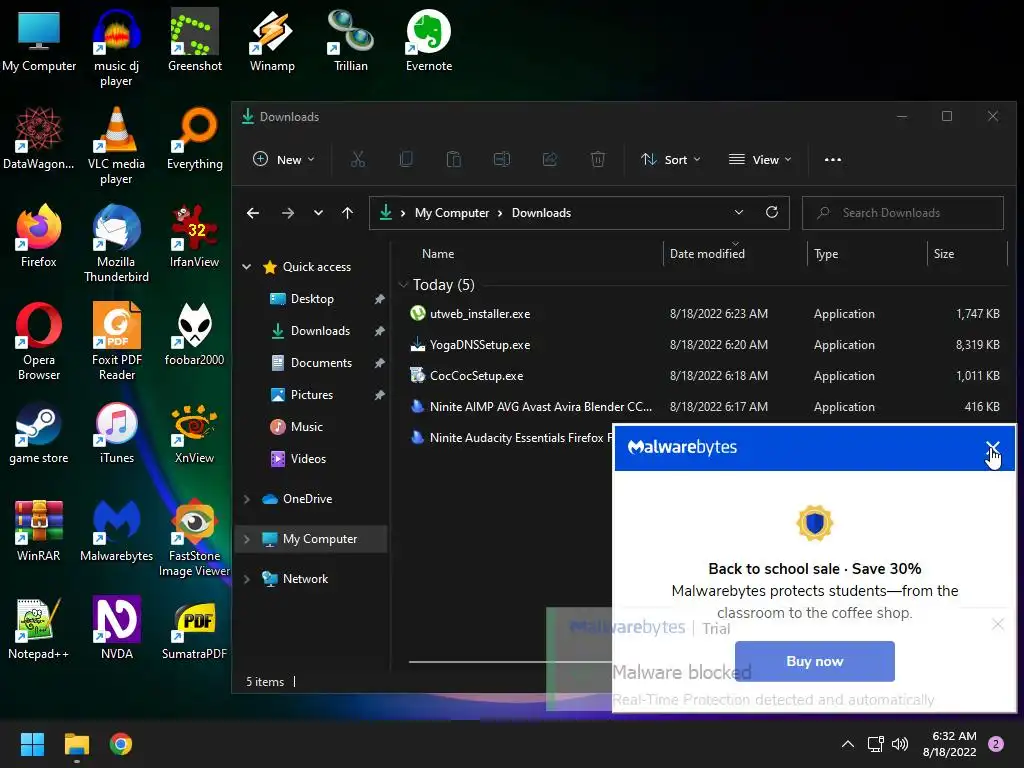The image size is (1024, 768).
Task: Refresh the Downloads folder view
Action: 772,212
